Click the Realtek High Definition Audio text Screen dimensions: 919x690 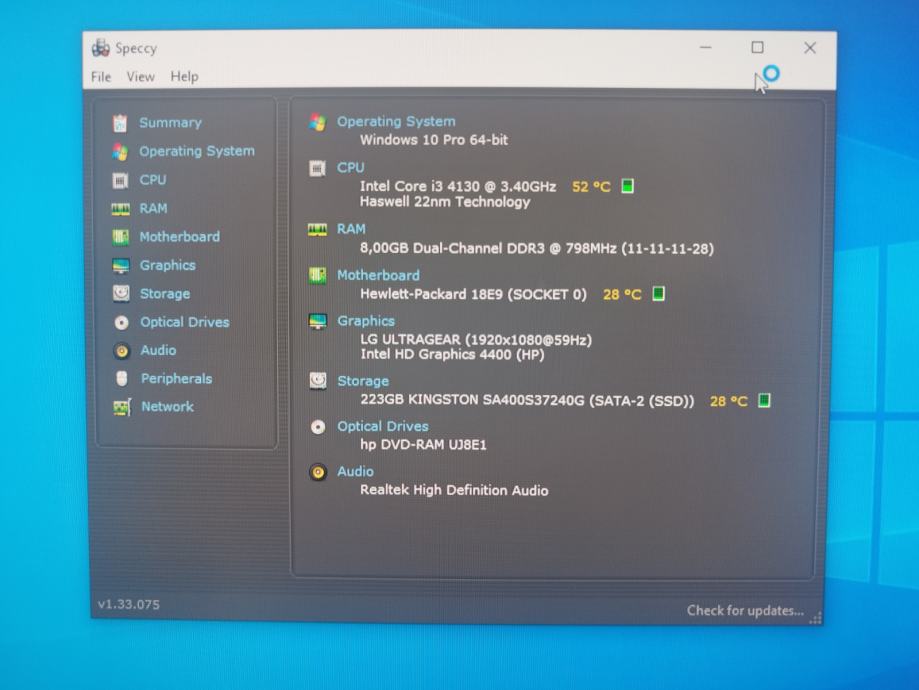tap(454, 490)
